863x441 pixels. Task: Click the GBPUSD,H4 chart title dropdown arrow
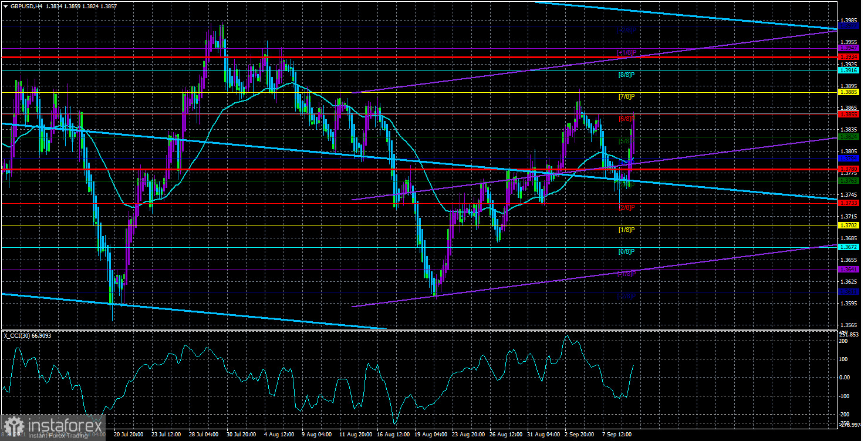4,4
